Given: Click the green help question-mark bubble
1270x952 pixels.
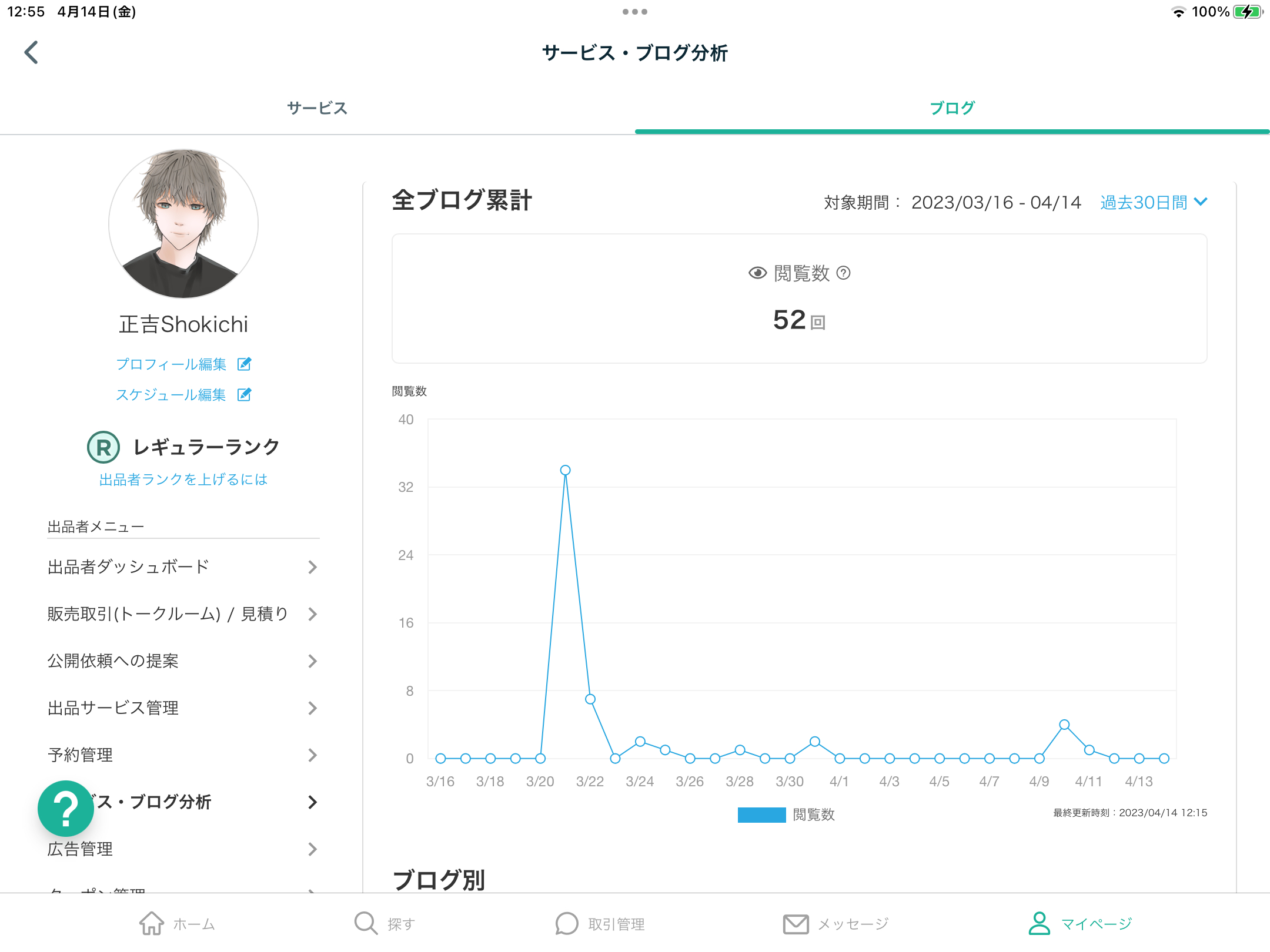Looking at the screenshot, I should [66, 809].
